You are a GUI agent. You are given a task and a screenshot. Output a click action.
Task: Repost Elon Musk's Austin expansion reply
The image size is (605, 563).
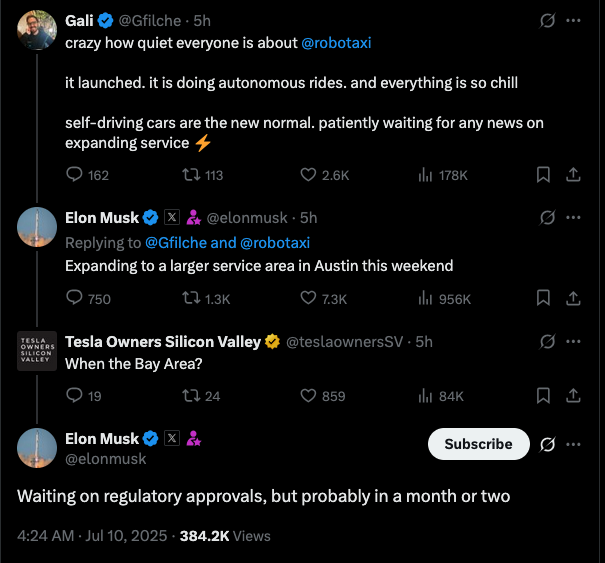191,298
